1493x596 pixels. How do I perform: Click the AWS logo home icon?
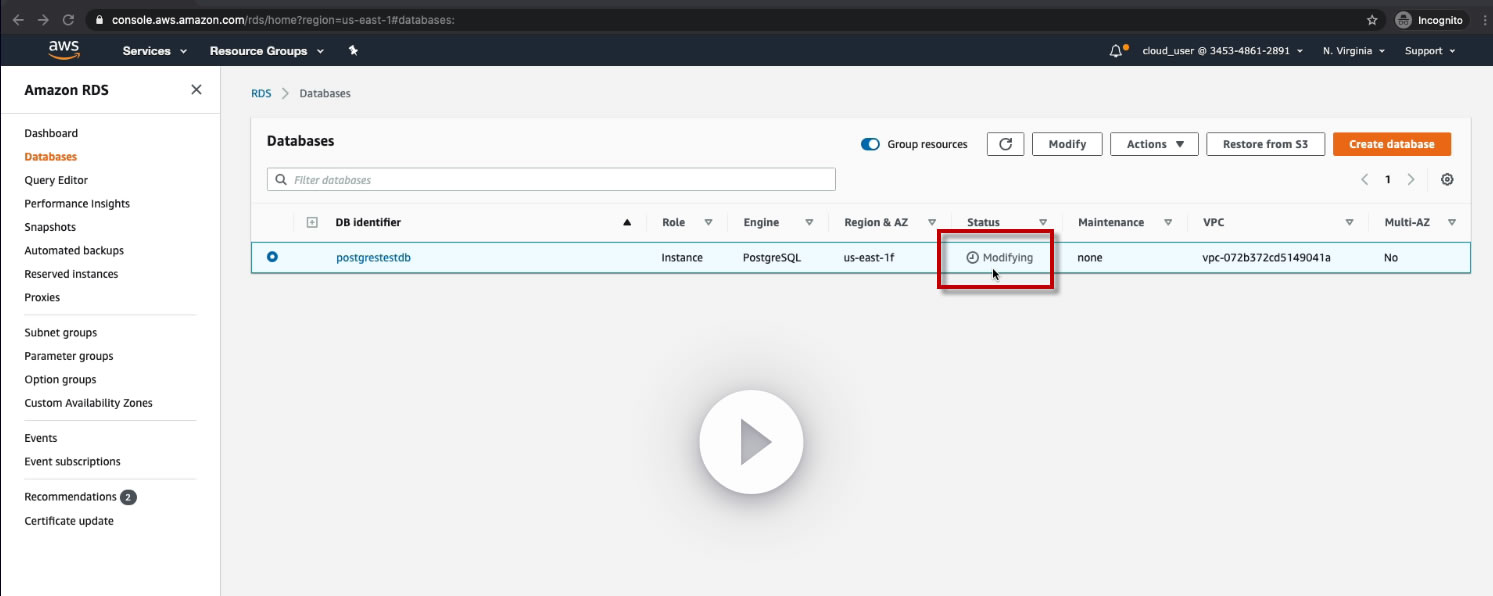[63, 51]
